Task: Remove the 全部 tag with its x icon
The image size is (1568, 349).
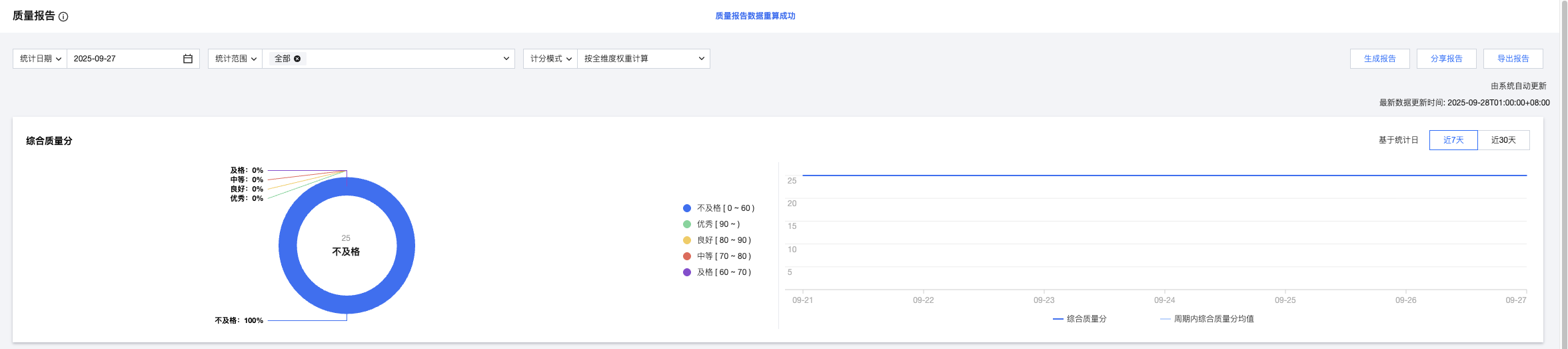Action: 297,59
